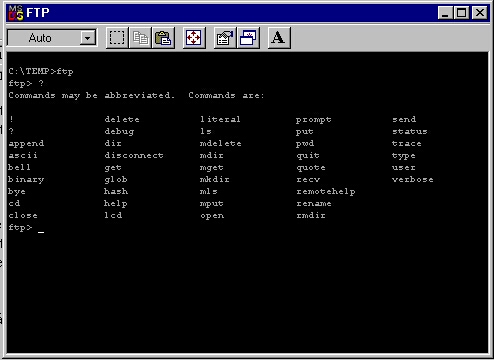This screenshot has width=494, height=360.
Task: Click the Mark selection toolbar icon
Action: [117, 38]
